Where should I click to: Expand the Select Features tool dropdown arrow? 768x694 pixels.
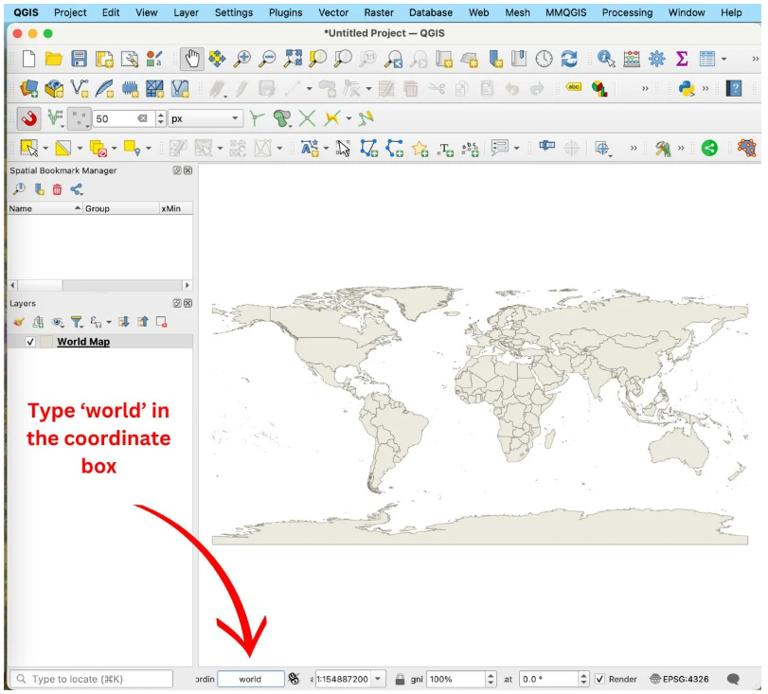[46, 148]
